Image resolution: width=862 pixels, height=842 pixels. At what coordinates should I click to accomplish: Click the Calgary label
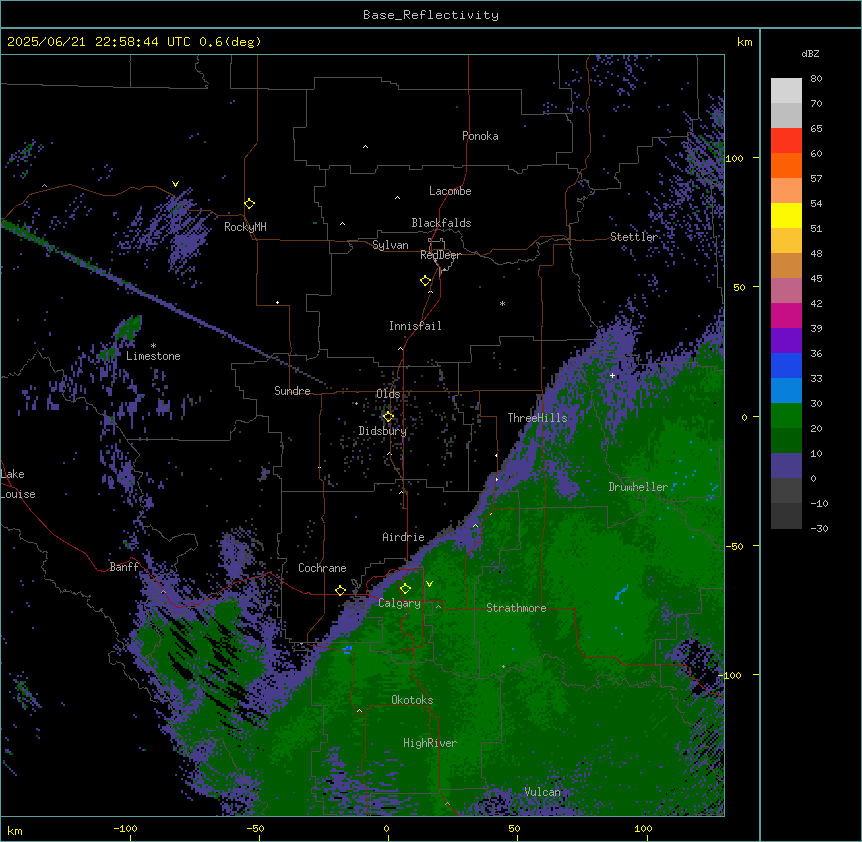399,603
